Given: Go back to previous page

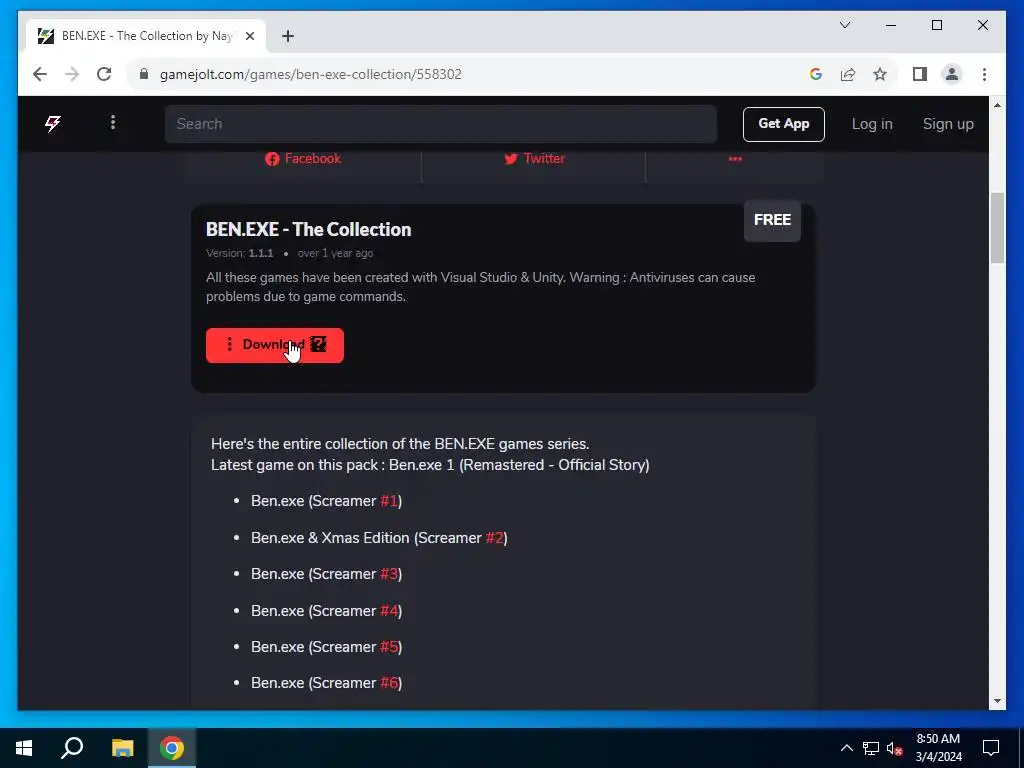Looking at the screenshot, I should point(40,74).
